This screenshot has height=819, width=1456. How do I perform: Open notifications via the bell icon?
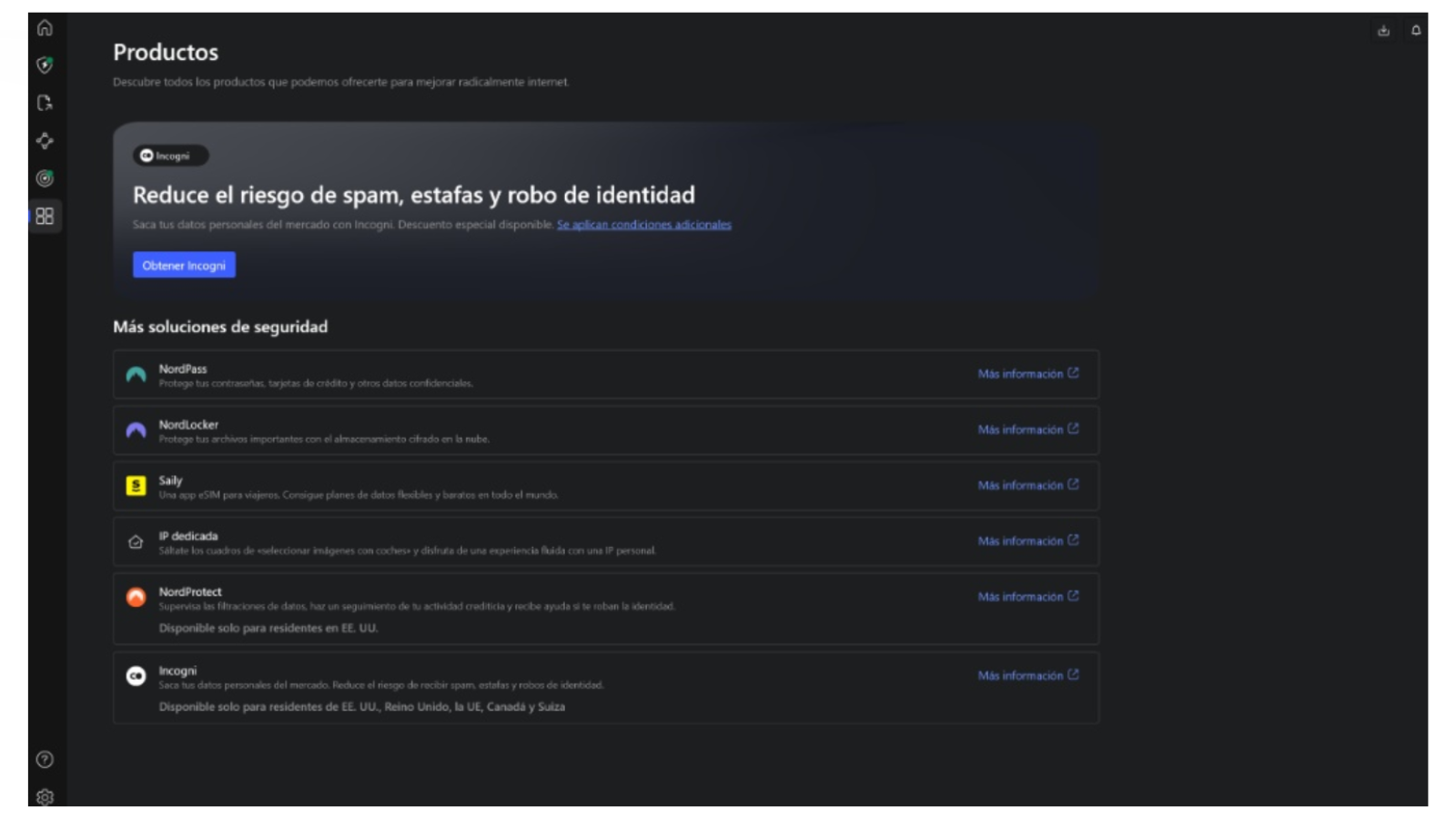pos(1416,30)
